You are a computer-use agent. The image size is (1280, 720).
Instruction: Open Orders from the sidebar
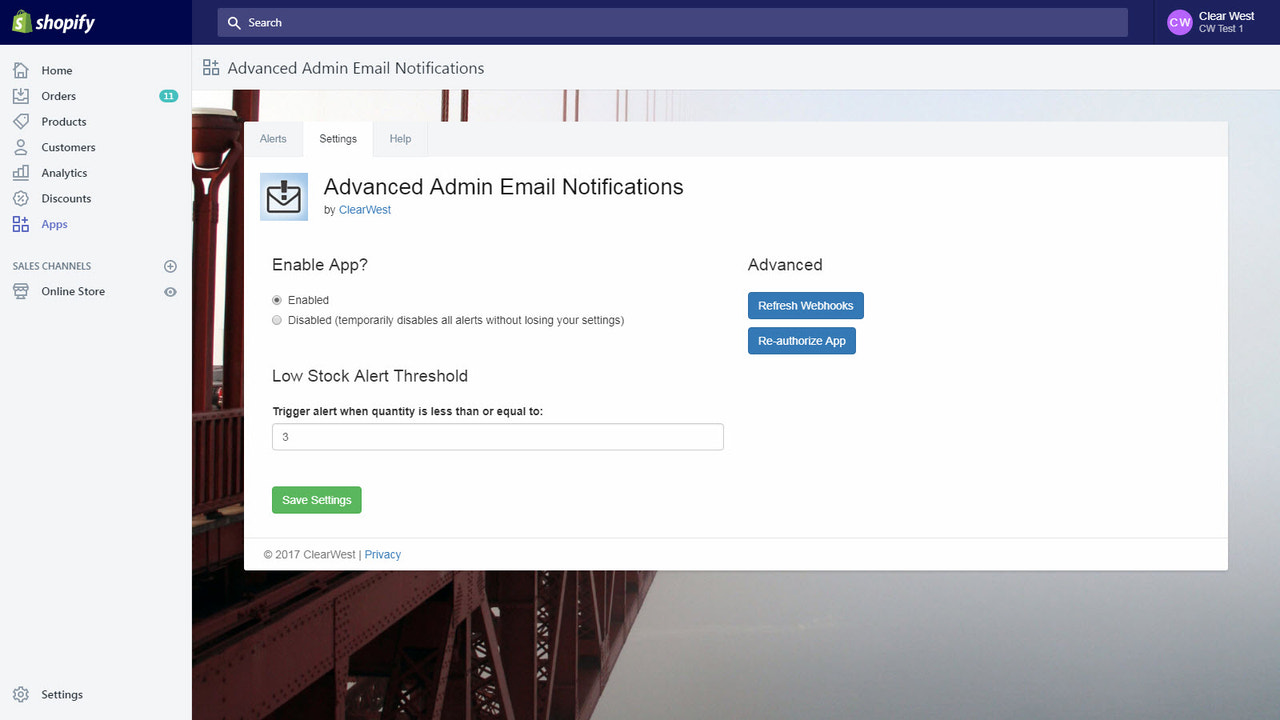60,96
